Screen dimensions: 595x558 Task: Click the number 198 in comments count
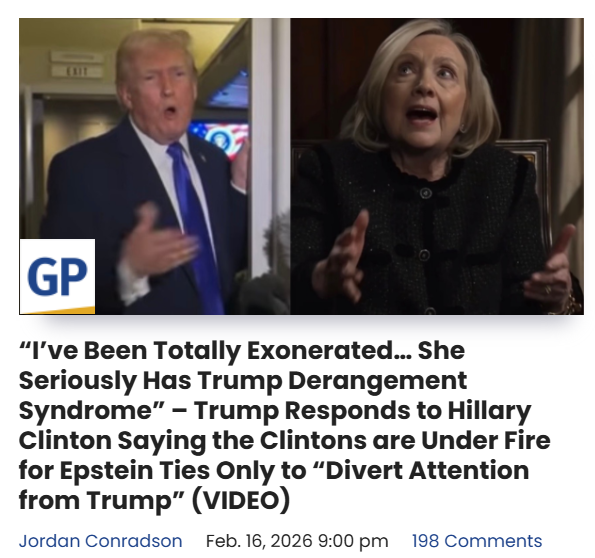click(x=426, y=541)
